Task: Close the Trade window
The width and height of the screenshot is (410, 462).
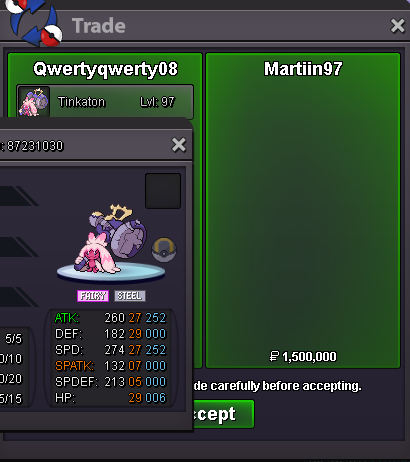Action: point(398,26)
